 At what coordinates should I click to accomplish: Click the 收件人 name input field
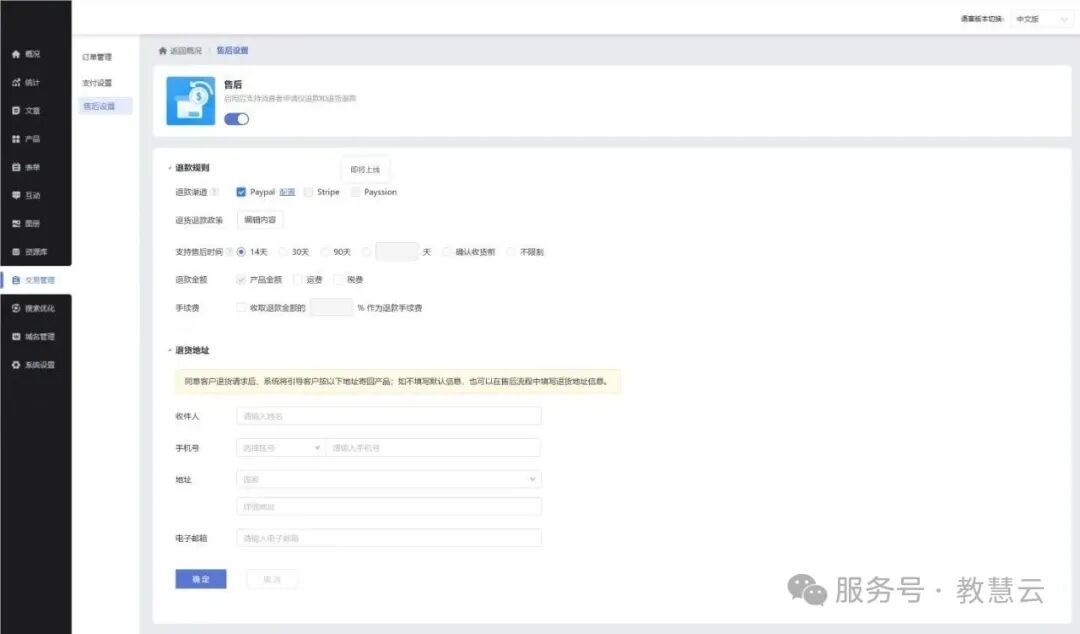tap(388, 416)
